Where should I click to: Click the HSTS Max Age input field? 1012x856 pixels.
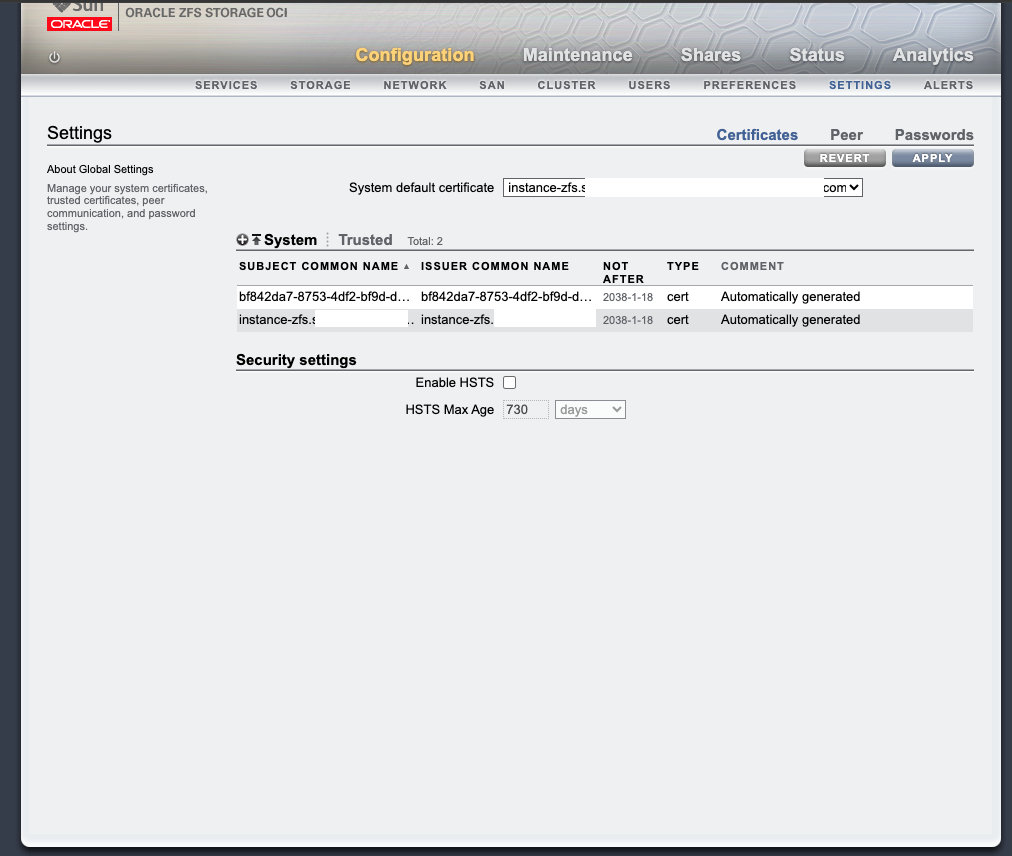525,409
